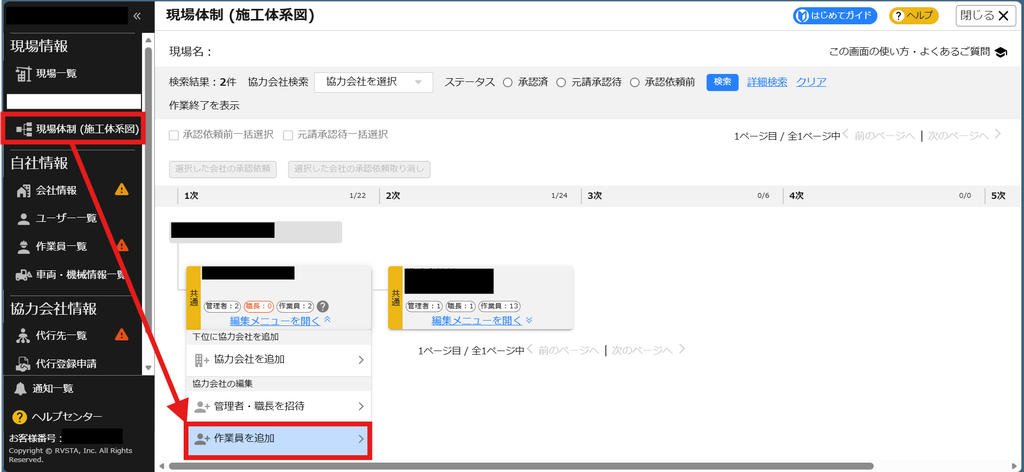Viewport: 1024px width, 472px height.
Task: Click the 会社情報 building icon
Action: [x=24, y=191]
